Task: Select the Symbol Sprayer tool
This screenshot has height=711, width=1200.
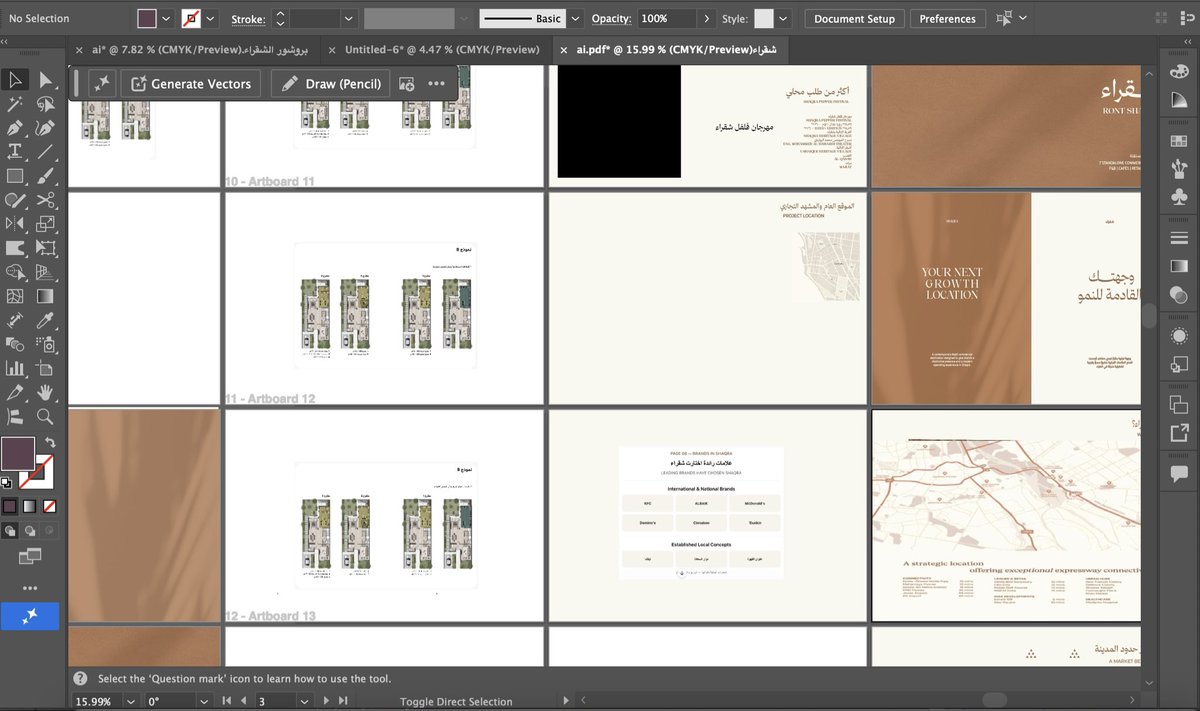Action: [x=46, y=344]
